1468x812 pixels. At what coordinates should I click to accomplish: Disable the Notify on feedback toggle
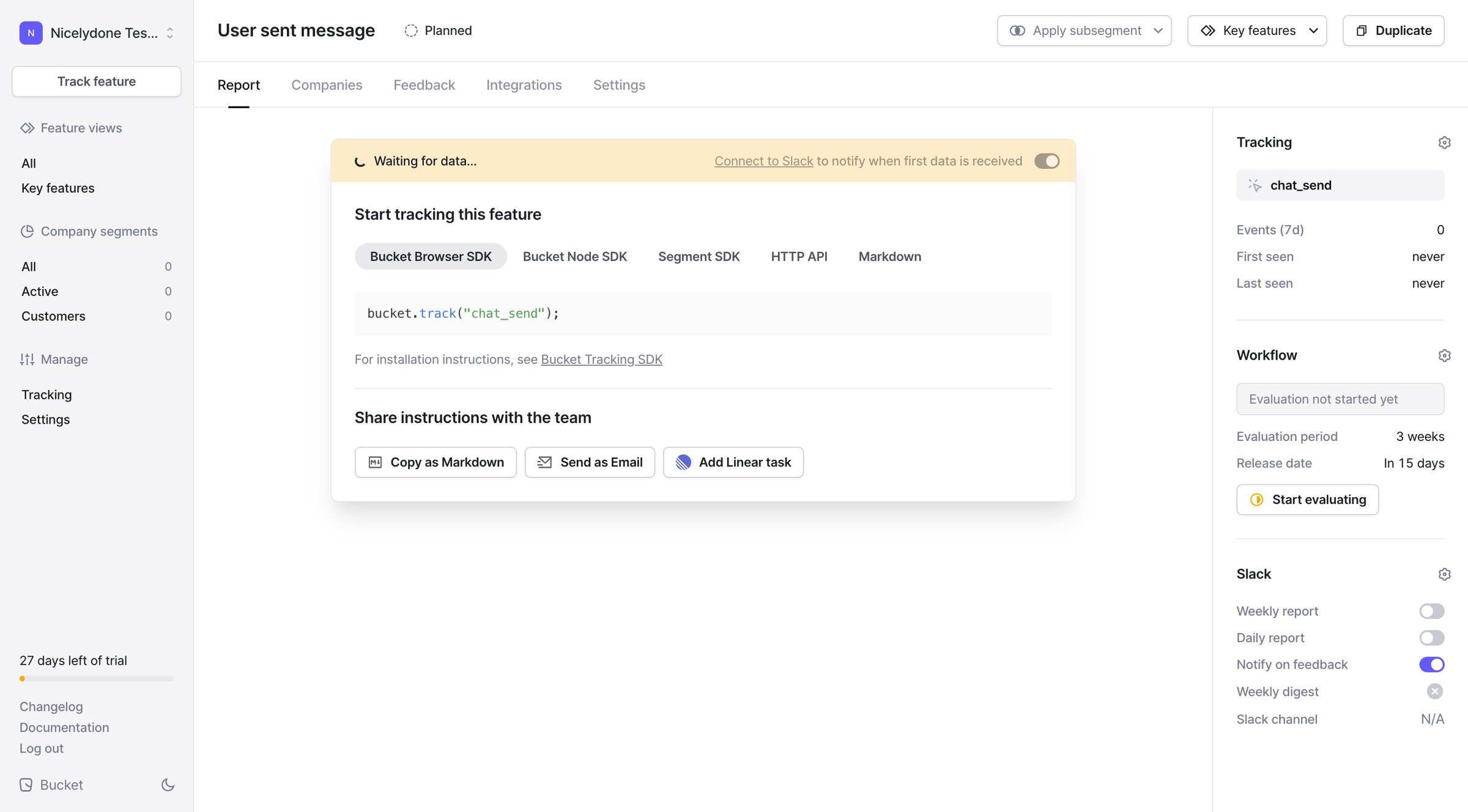[1431, 665]
